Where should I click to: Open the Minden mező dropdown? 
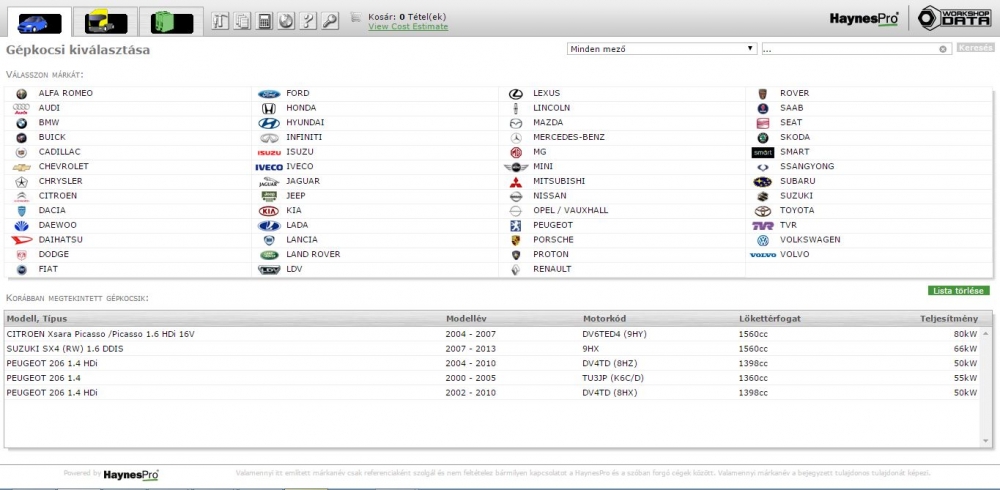(662, 49)
